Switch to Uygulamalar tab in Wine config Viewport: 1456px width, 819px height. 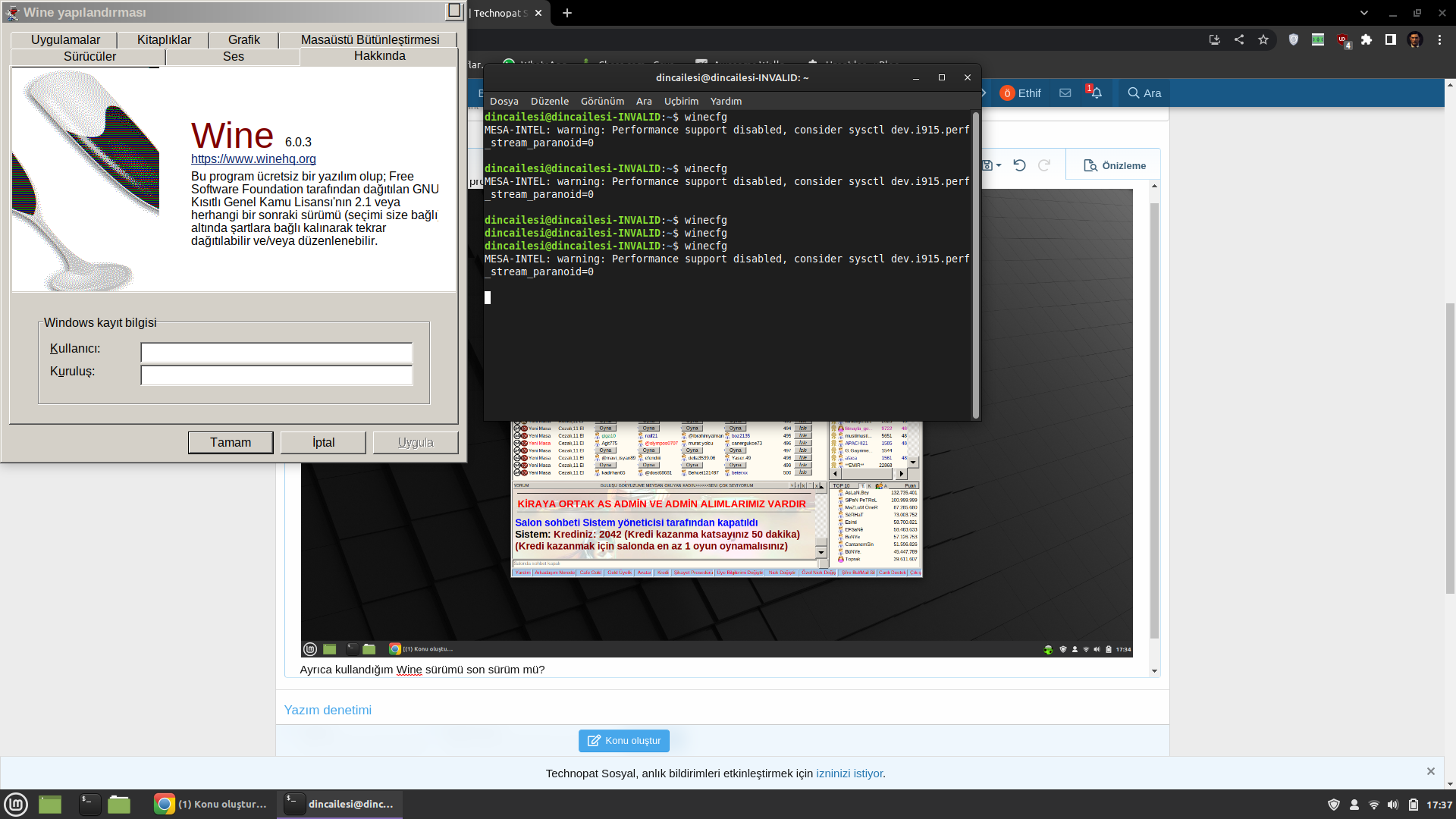(x=65, y=40)
